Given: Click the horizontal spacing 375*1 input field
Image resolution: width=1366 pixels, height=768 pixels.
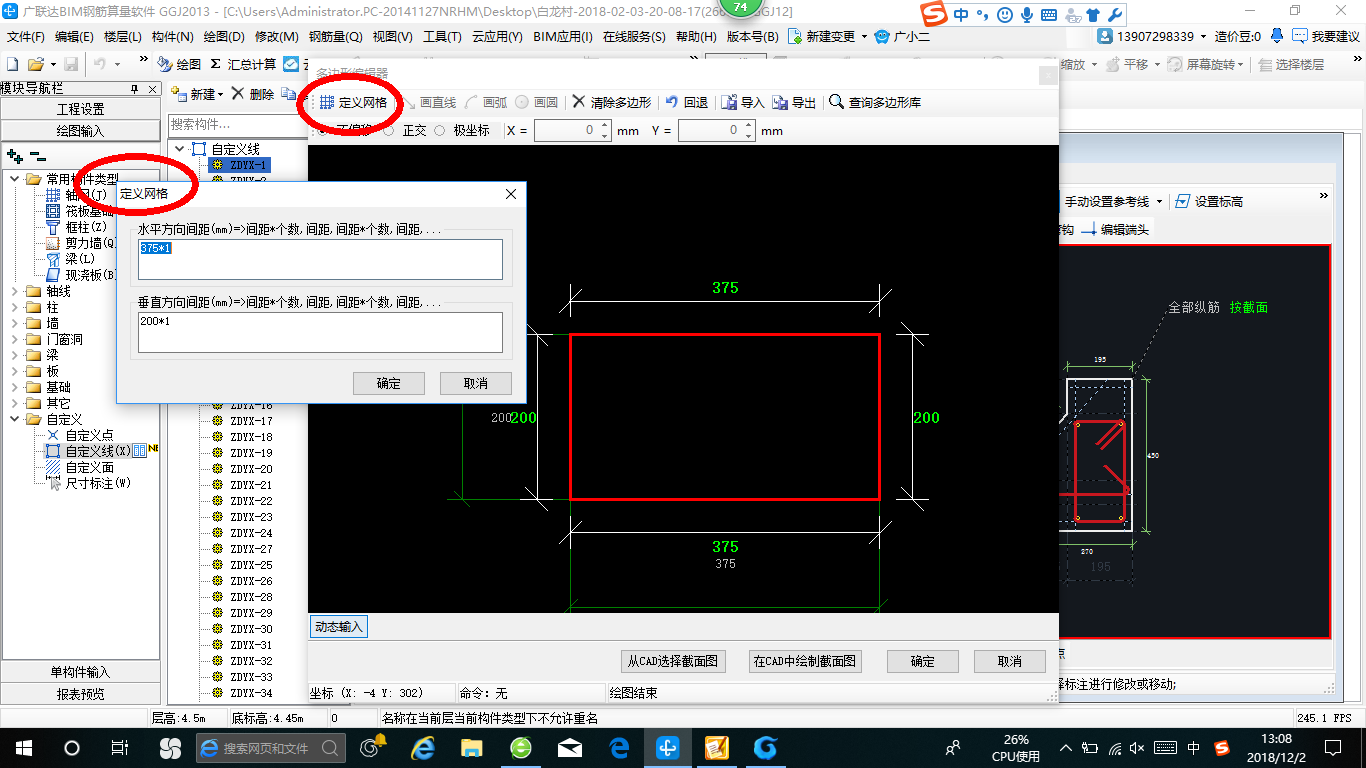Looking at the screenshot, I should tap(320, 259).
